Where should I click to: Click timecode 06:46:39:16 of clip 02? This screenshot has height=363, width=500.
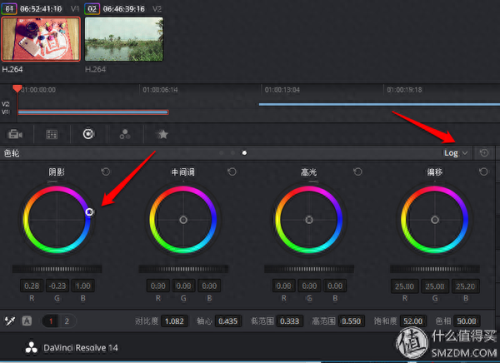pos(124,9)
